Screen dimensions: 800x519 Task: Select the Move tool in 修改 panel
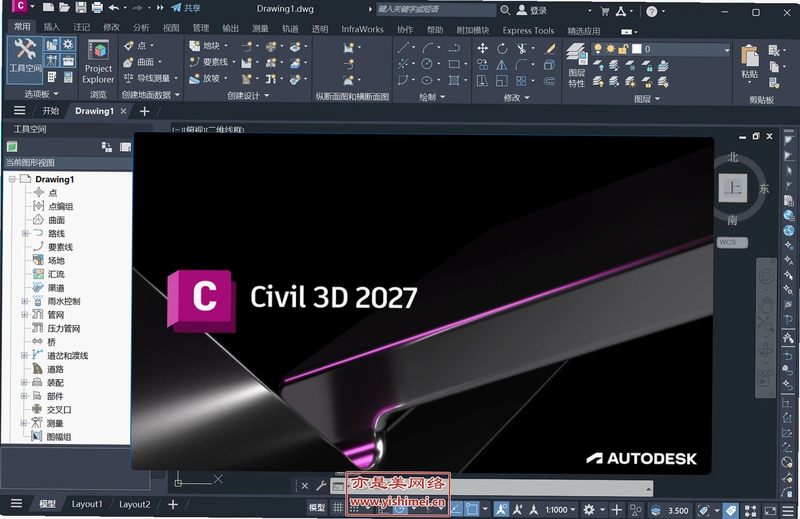point(482,48)
